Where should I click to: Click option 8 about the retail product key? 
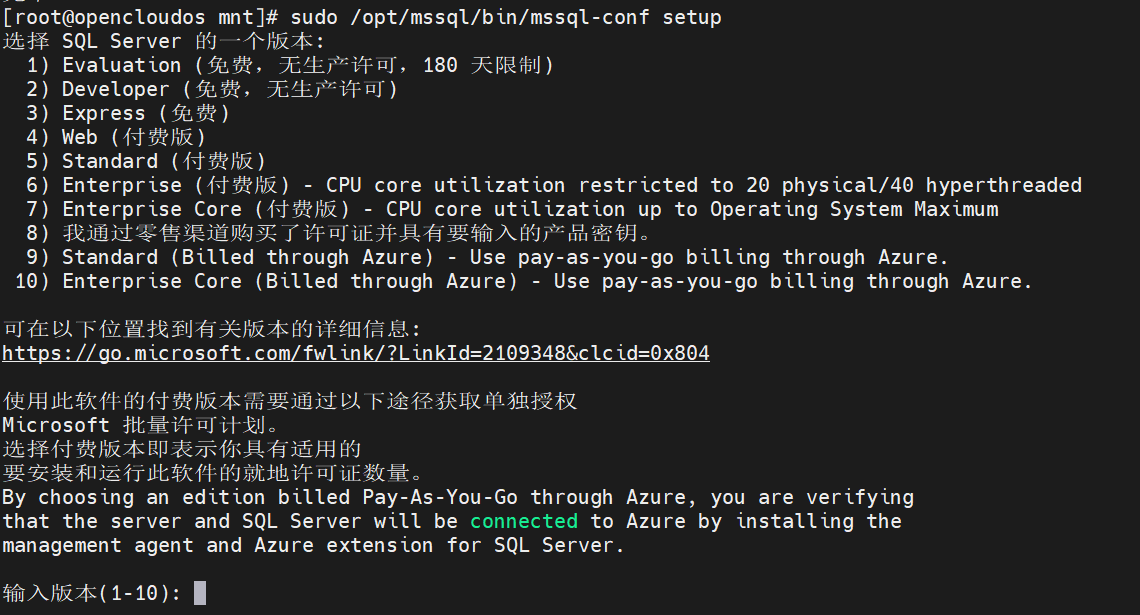click(338, 233)
